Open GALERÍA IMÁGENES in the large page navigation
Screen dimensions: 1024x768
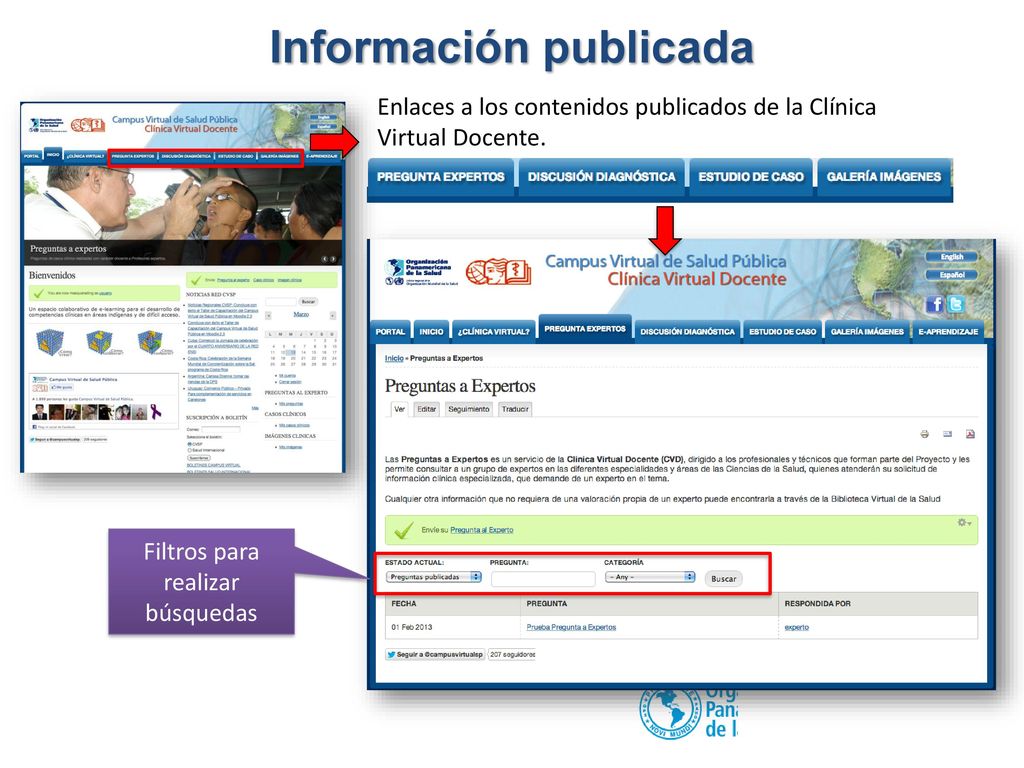[x=867, y=331]
